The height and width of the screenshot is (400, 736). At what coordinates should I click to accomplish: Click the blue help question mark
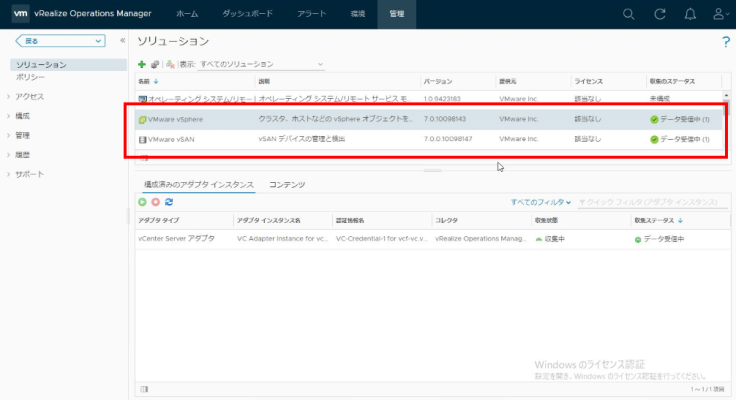[726, 42]
